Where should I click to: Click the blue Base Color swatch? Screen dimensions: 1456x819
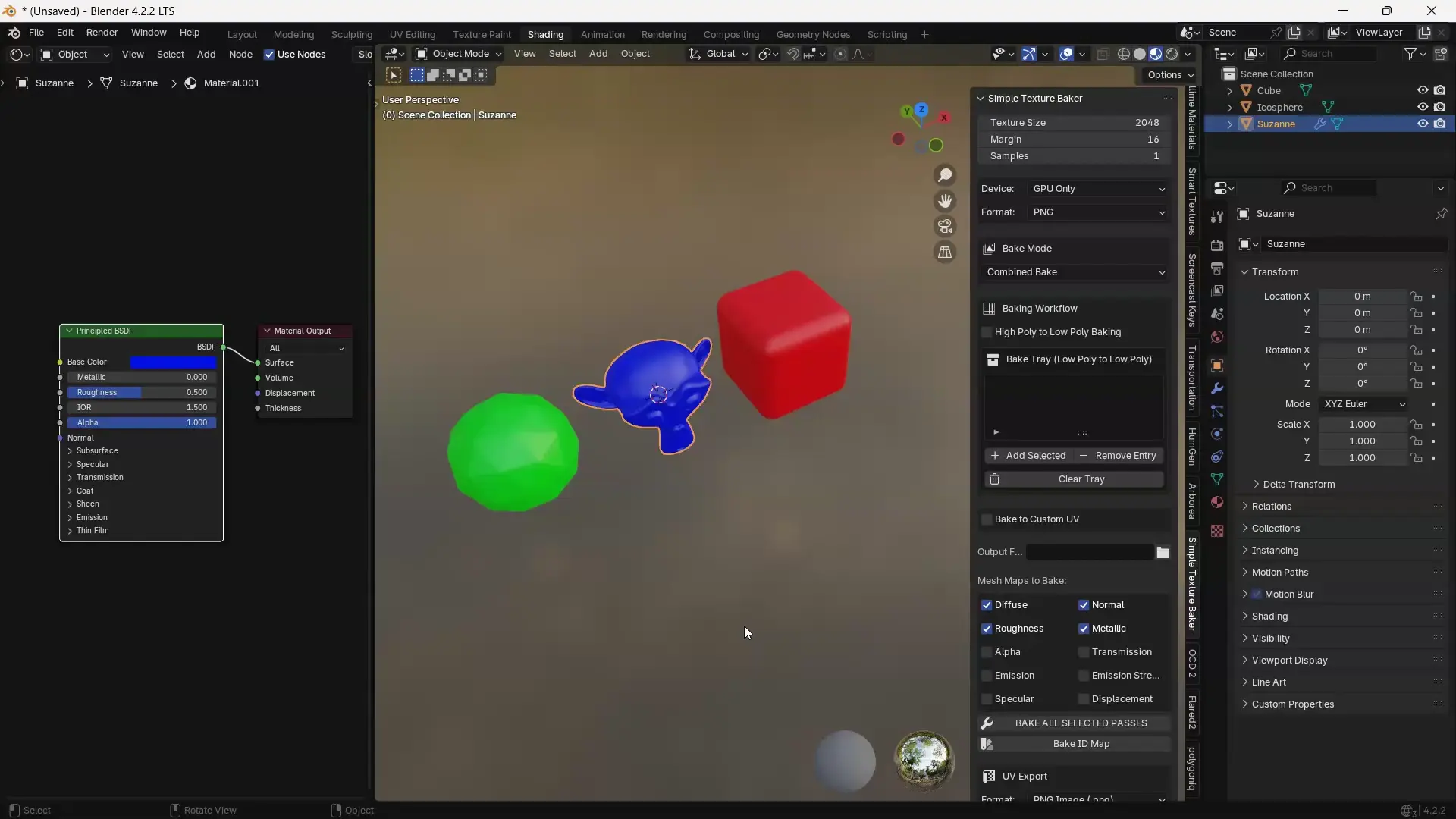point(173,362)
